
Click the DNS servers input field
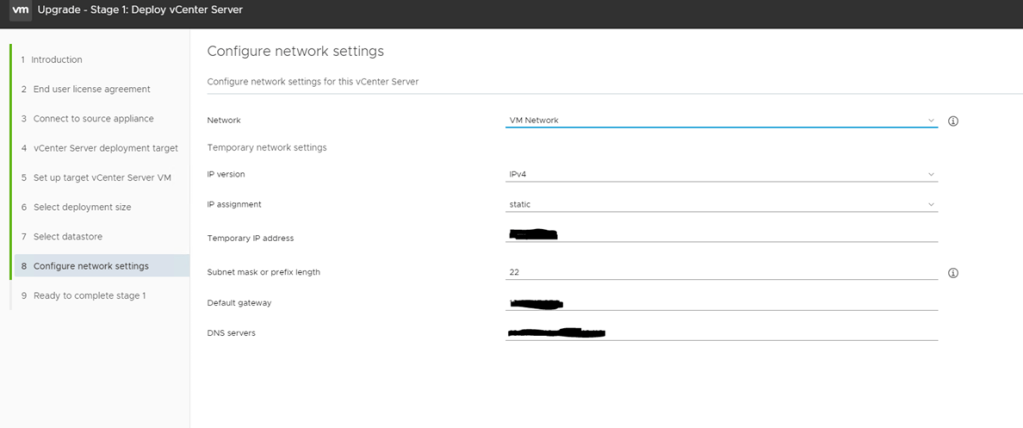click(x=721, y=333)
